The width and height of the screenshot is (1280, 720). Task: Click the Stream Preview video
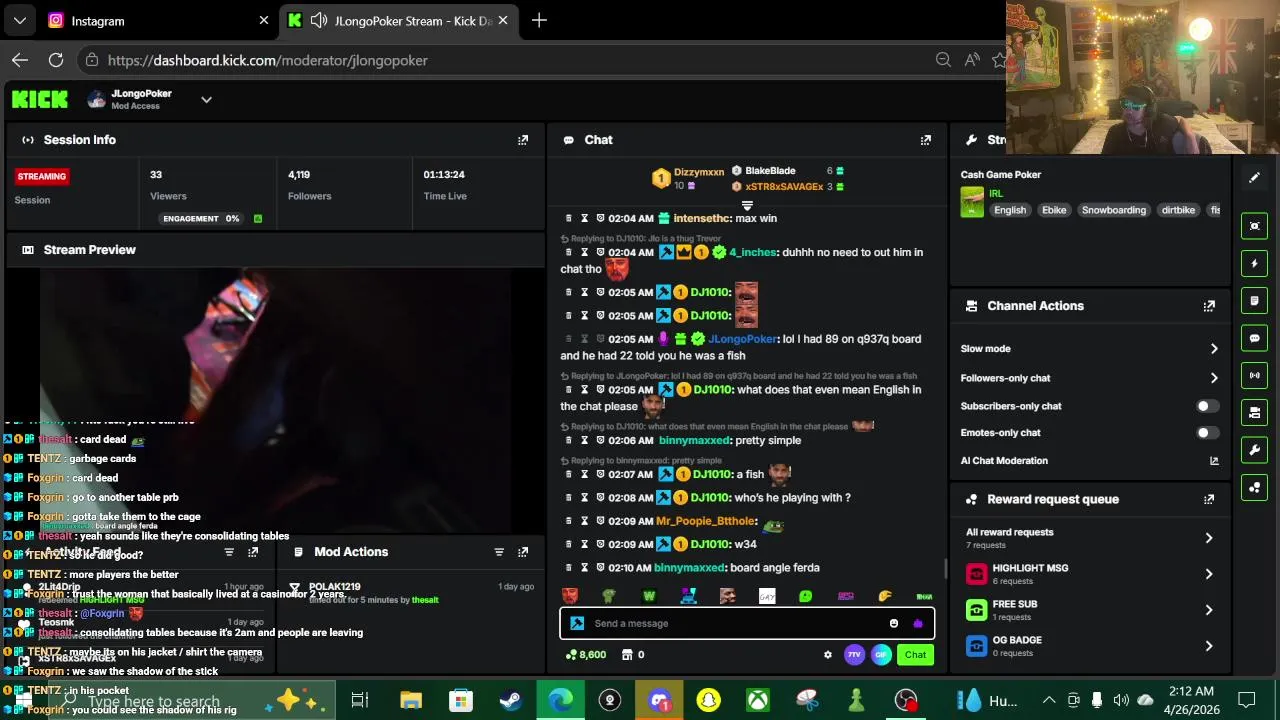276,400
